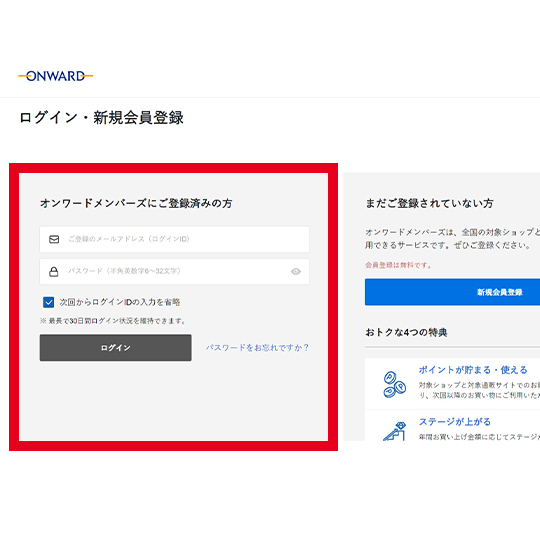Click the おトクな4つの特典 section heading
Screen dimensions: 540x540
406,332
